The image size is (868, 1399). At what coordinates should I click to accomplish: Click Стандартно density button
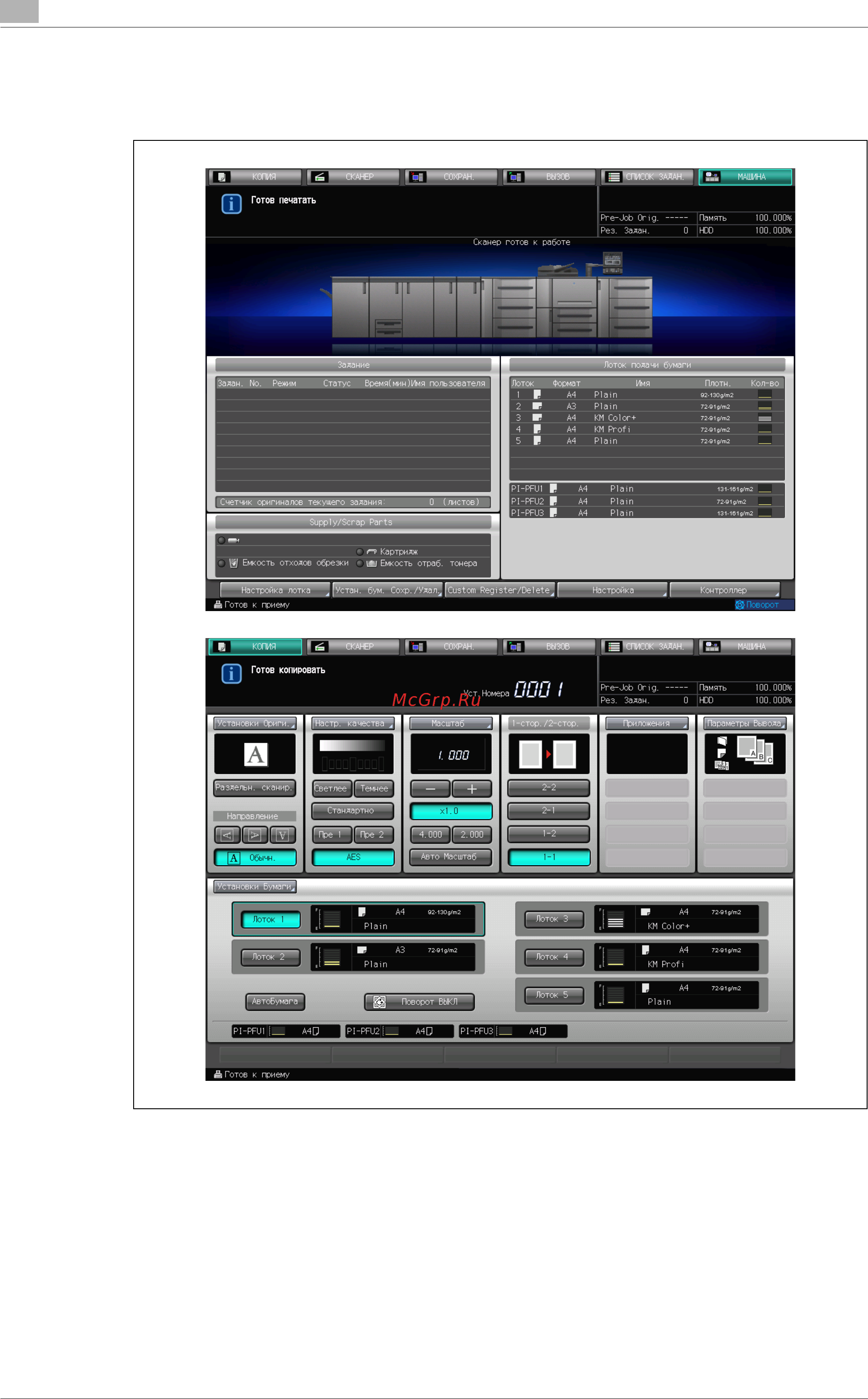(x=353, y=810)
